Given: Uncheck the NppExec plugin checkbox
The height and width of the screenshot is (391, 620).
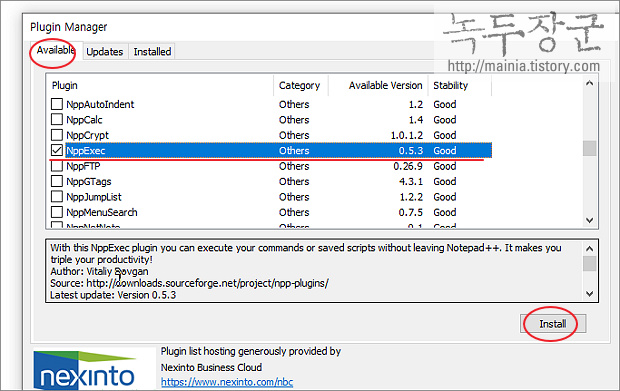Looking at the screenshot, I should click(57, 150).
